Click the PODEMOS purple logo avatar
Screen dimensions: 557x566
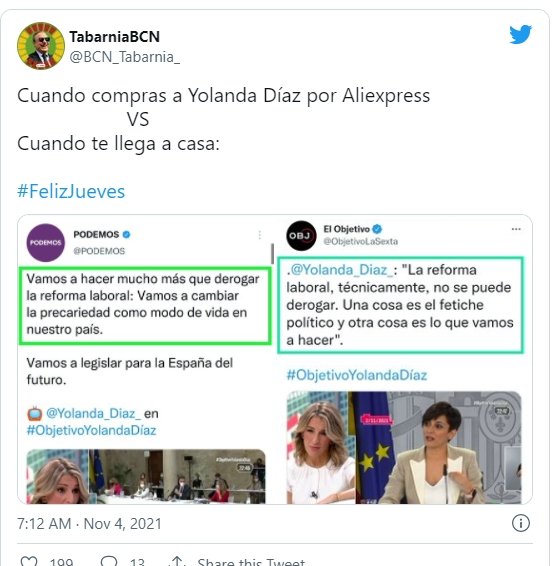pos(45,243)
